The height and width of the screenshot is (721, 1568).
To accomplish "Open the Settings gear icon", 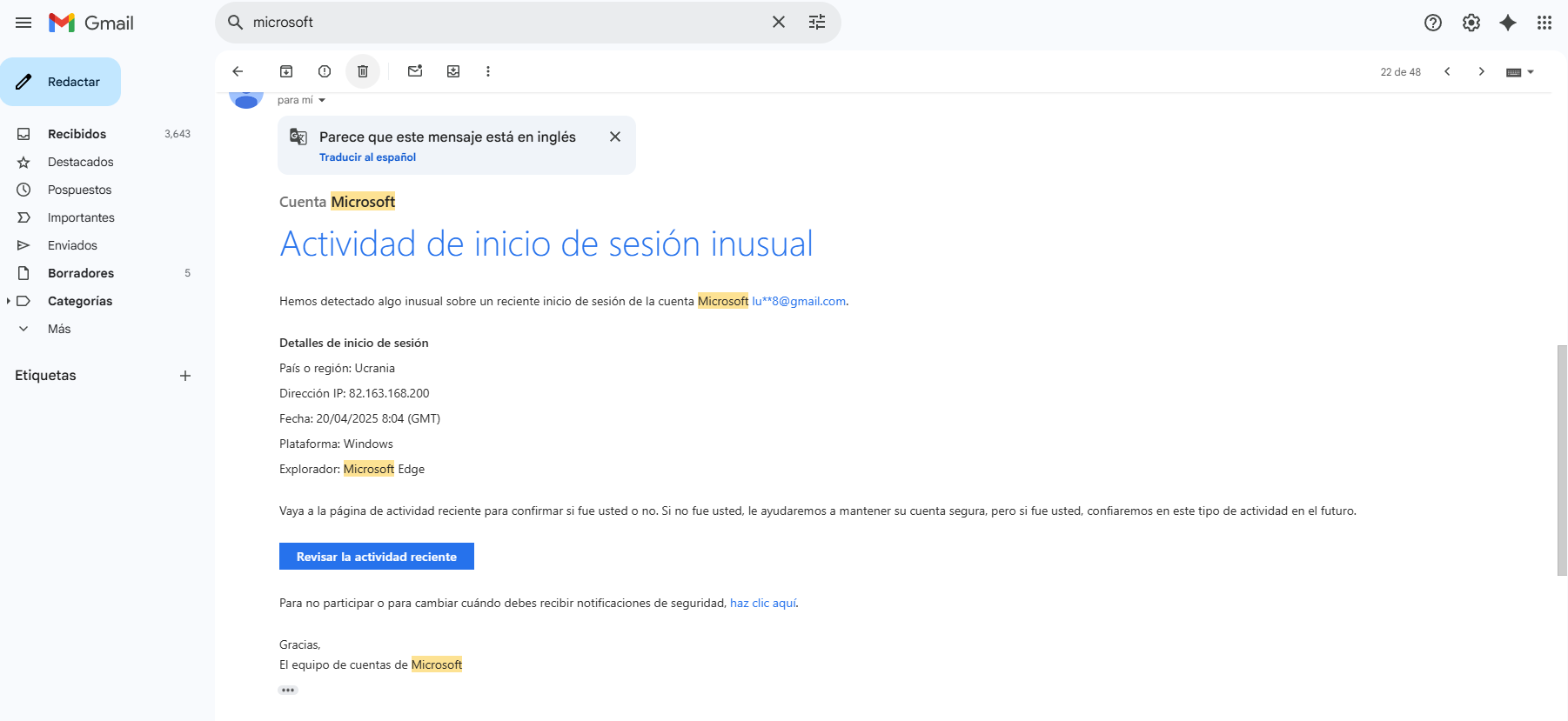I will (x=1471, y=23).
